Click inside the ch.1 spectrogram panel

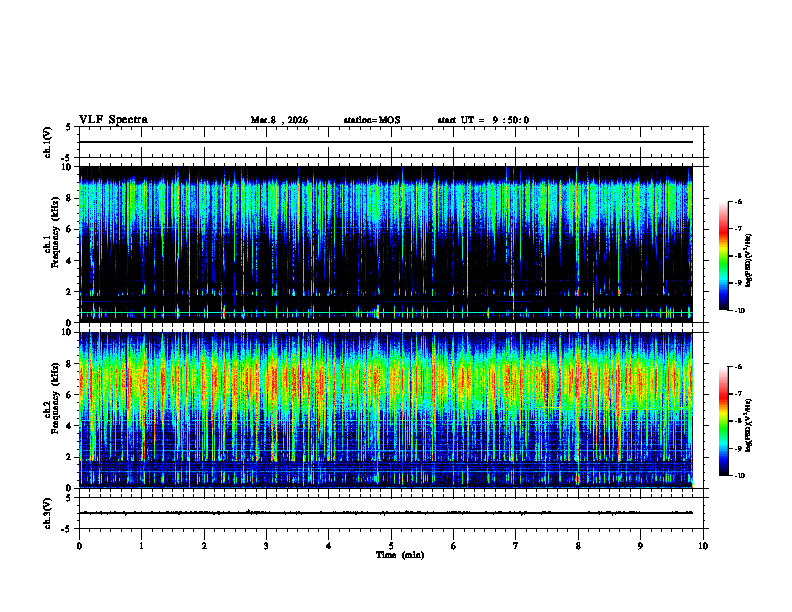click(x=386, y=244)
